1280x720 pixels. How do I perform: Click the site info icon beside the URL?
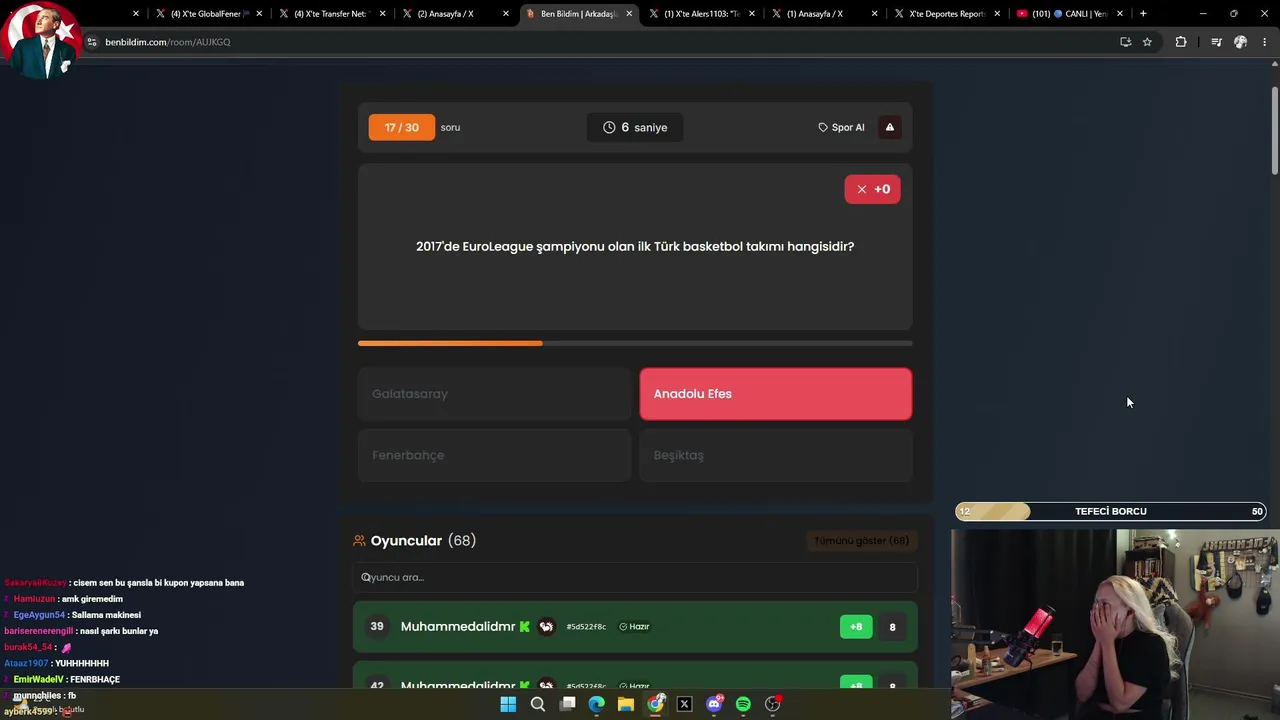click(91, 42)
